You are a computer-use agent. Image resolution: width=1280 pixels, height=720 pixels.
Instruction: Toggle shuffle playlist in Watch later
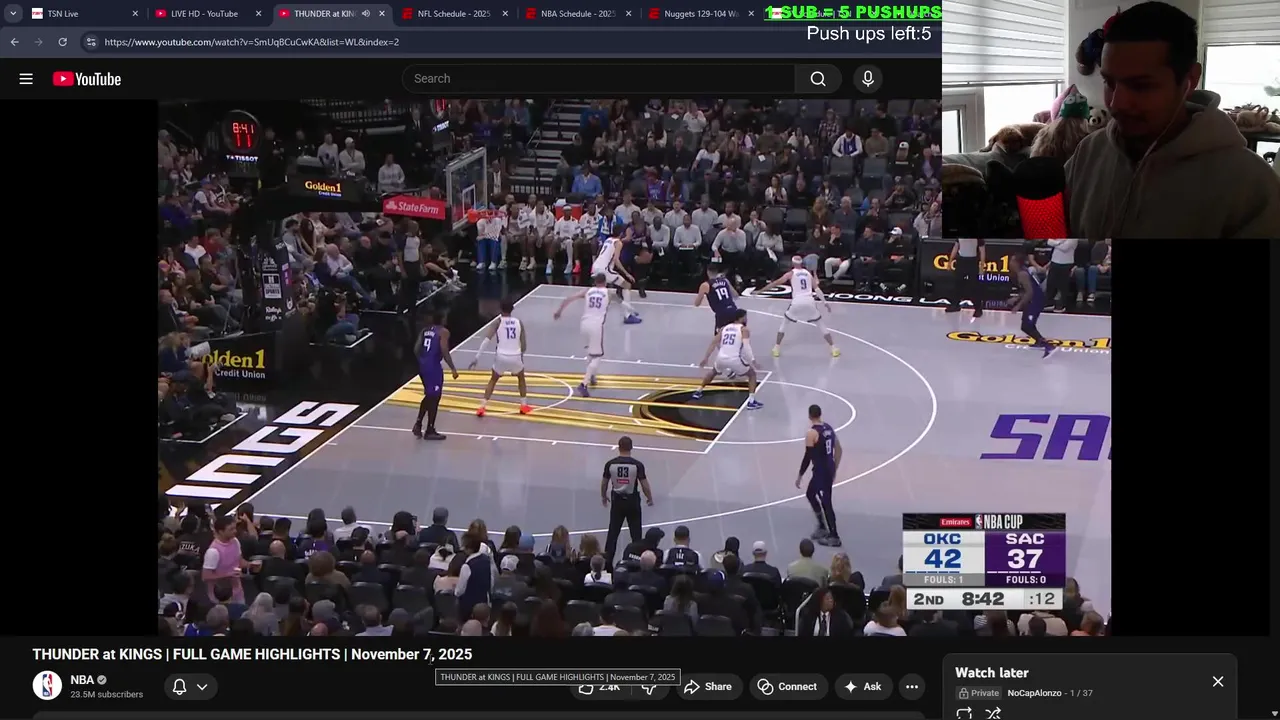(993, 713)
